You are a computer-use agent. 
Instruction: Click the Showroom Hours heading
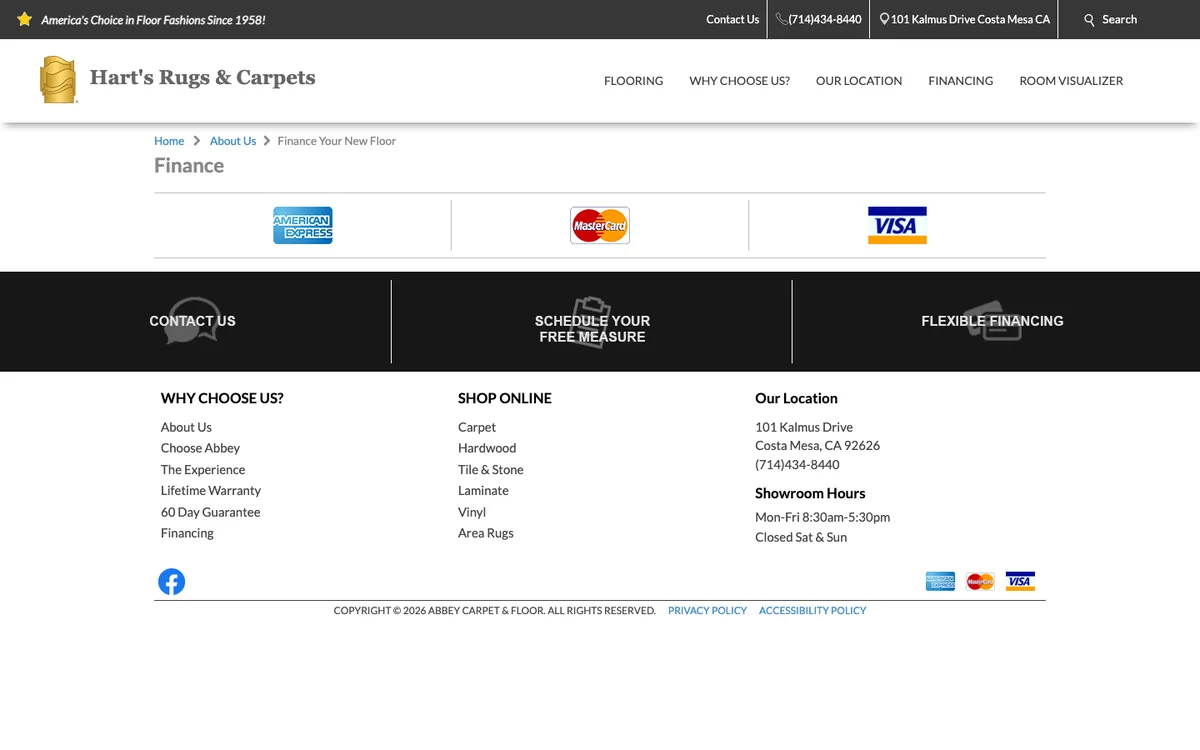[x=810, y=493]
